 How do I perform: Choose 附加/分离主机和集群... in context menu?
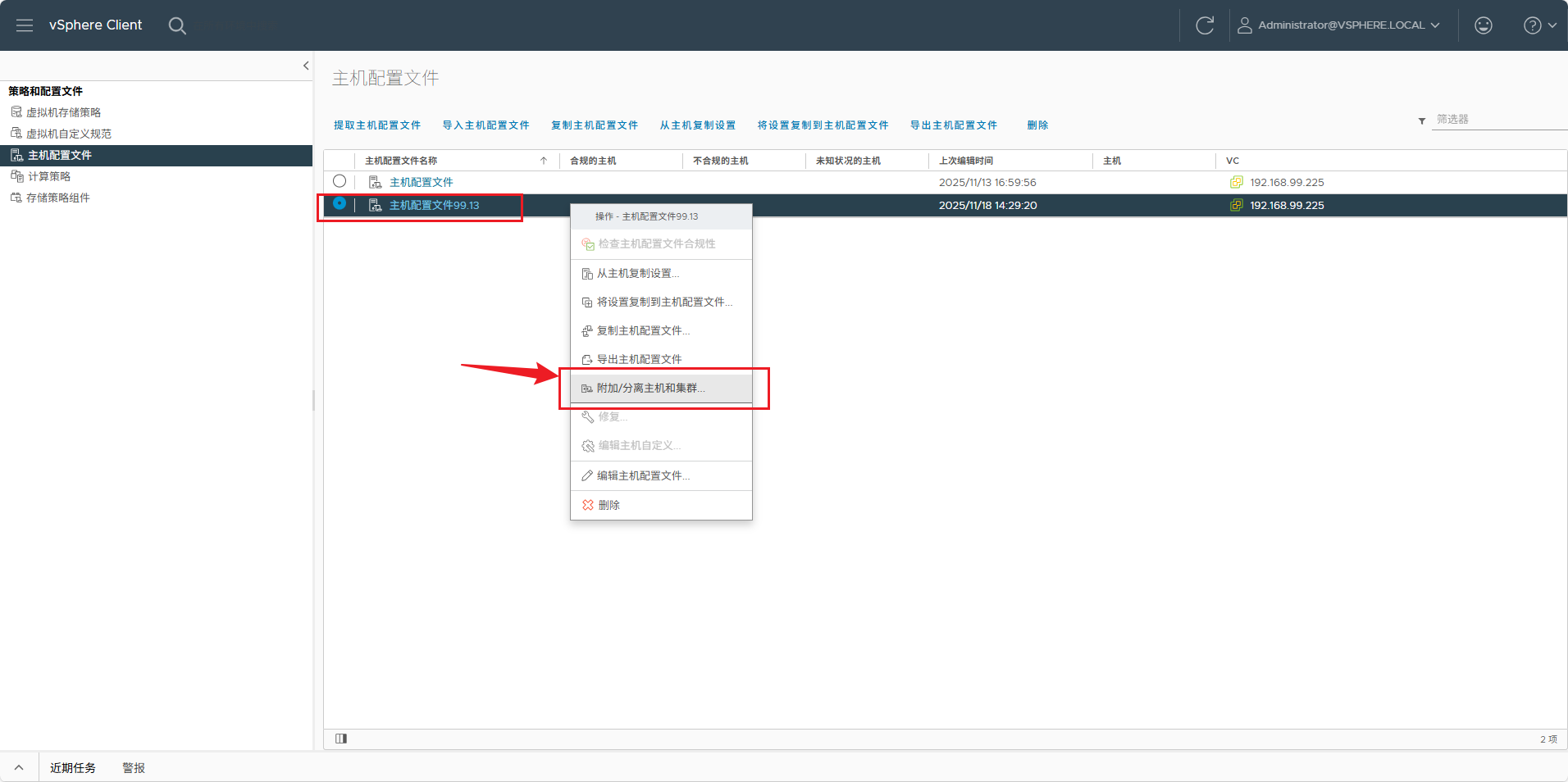tap(661, 389)
